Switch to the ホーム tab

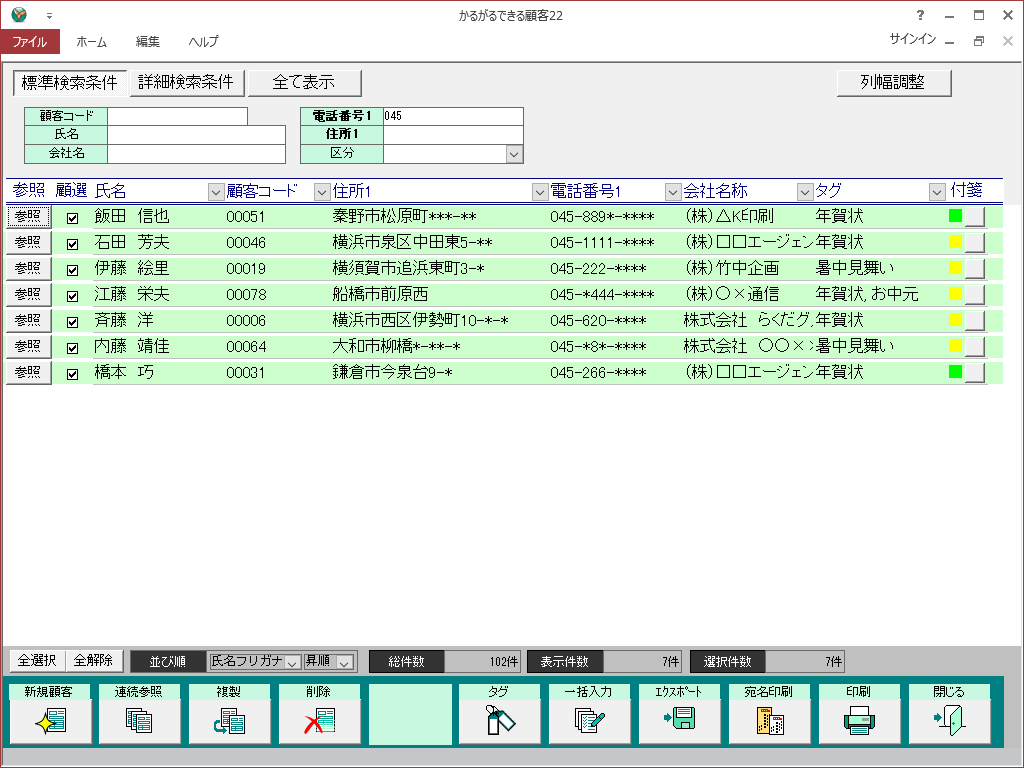[91, 41]
